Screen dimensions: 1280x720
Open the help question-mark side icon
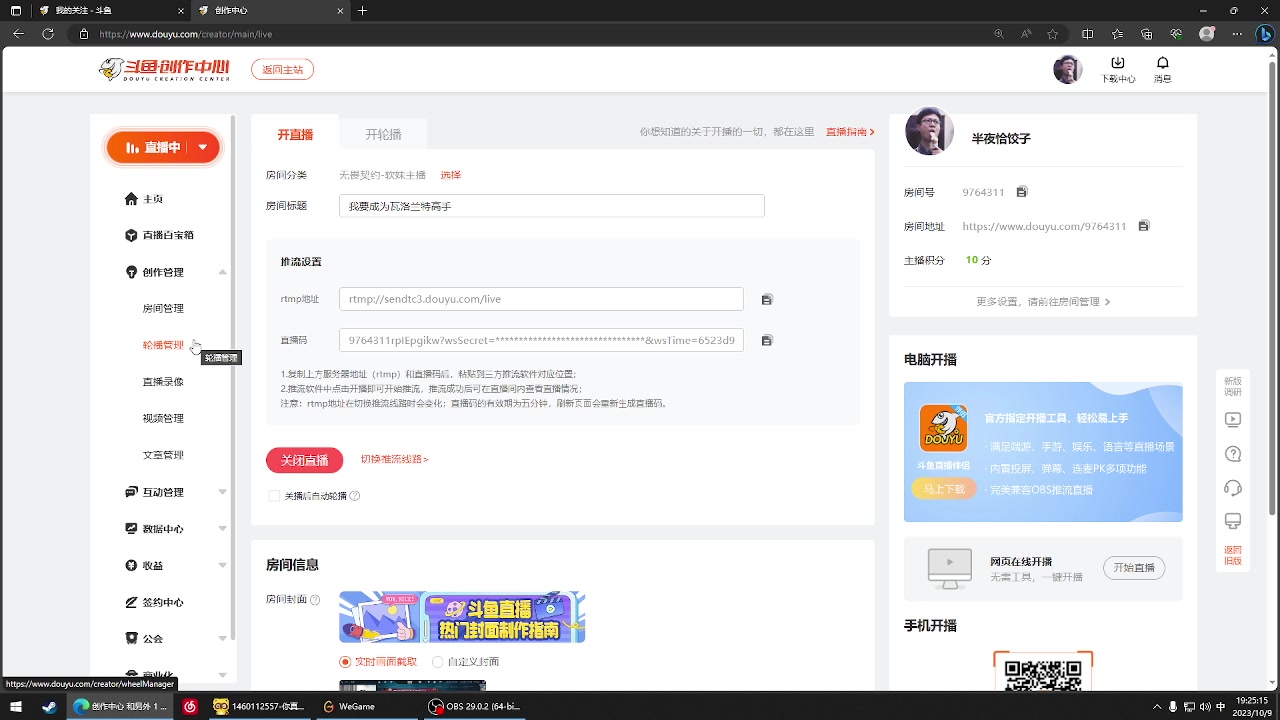1233,454
